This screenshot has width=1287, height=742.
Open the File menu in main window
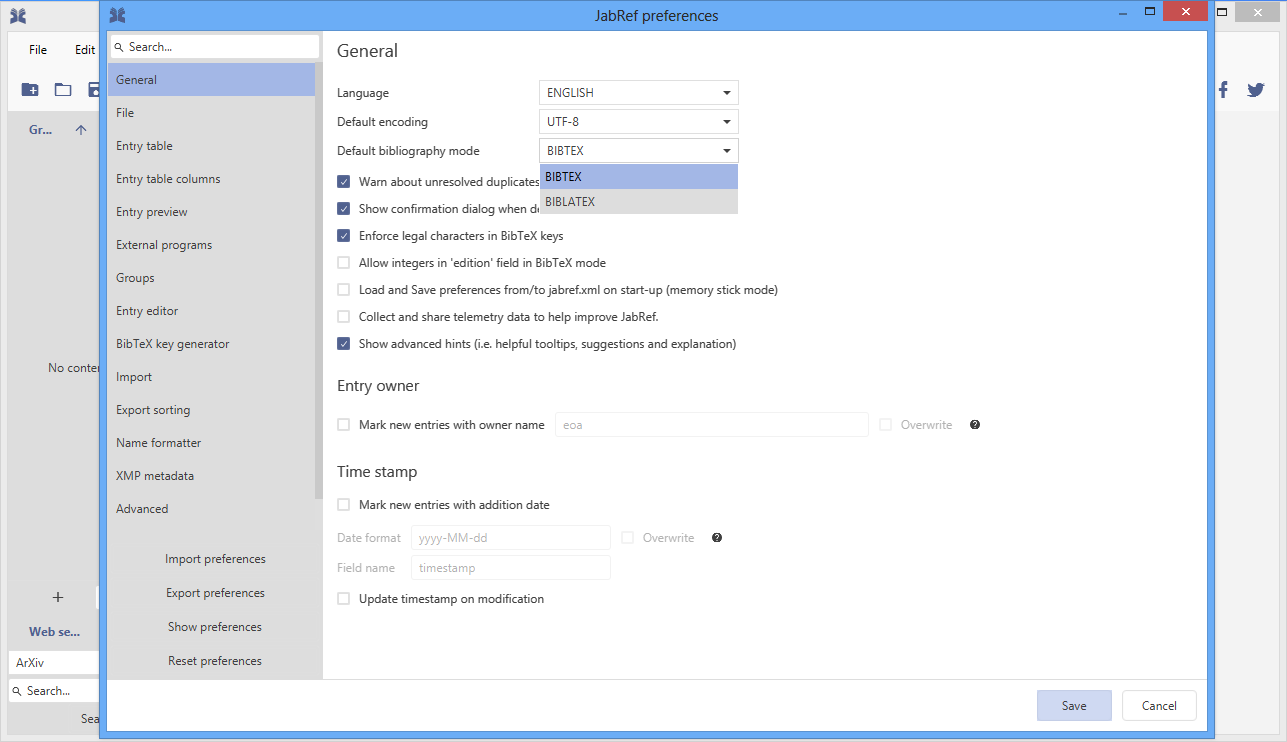pos(38,50)
